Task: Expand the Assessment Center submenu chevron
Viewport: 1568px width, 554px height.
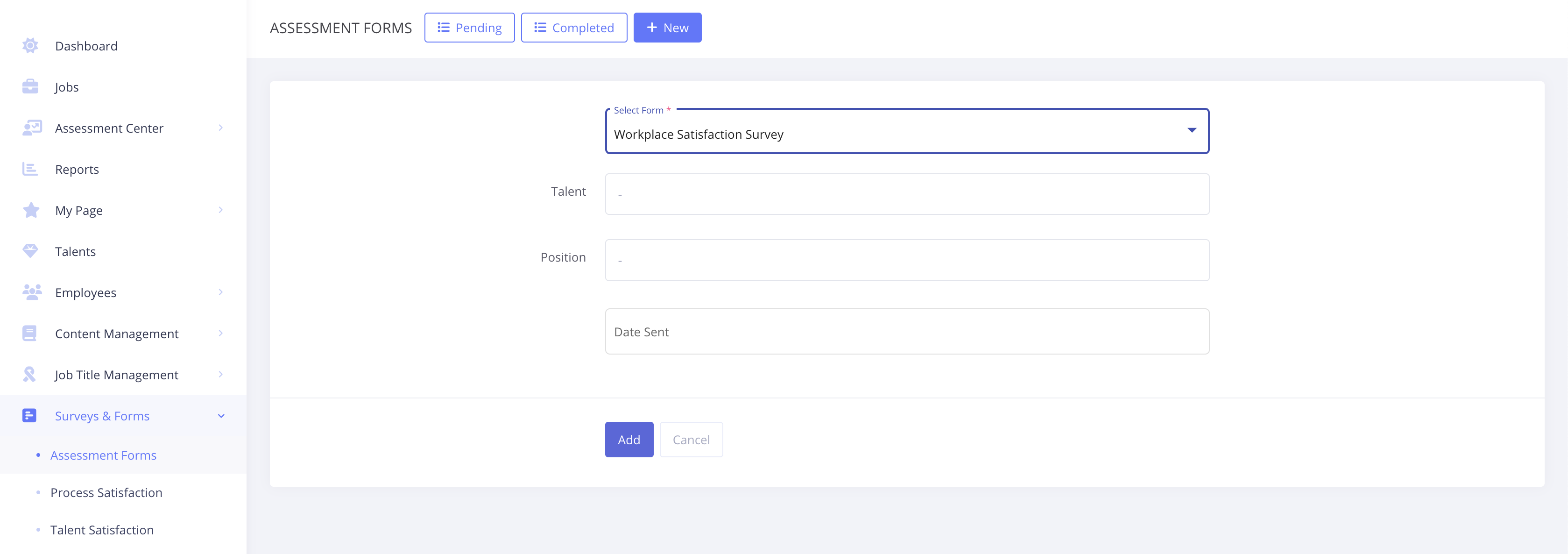Action: [x=220, y=128]
